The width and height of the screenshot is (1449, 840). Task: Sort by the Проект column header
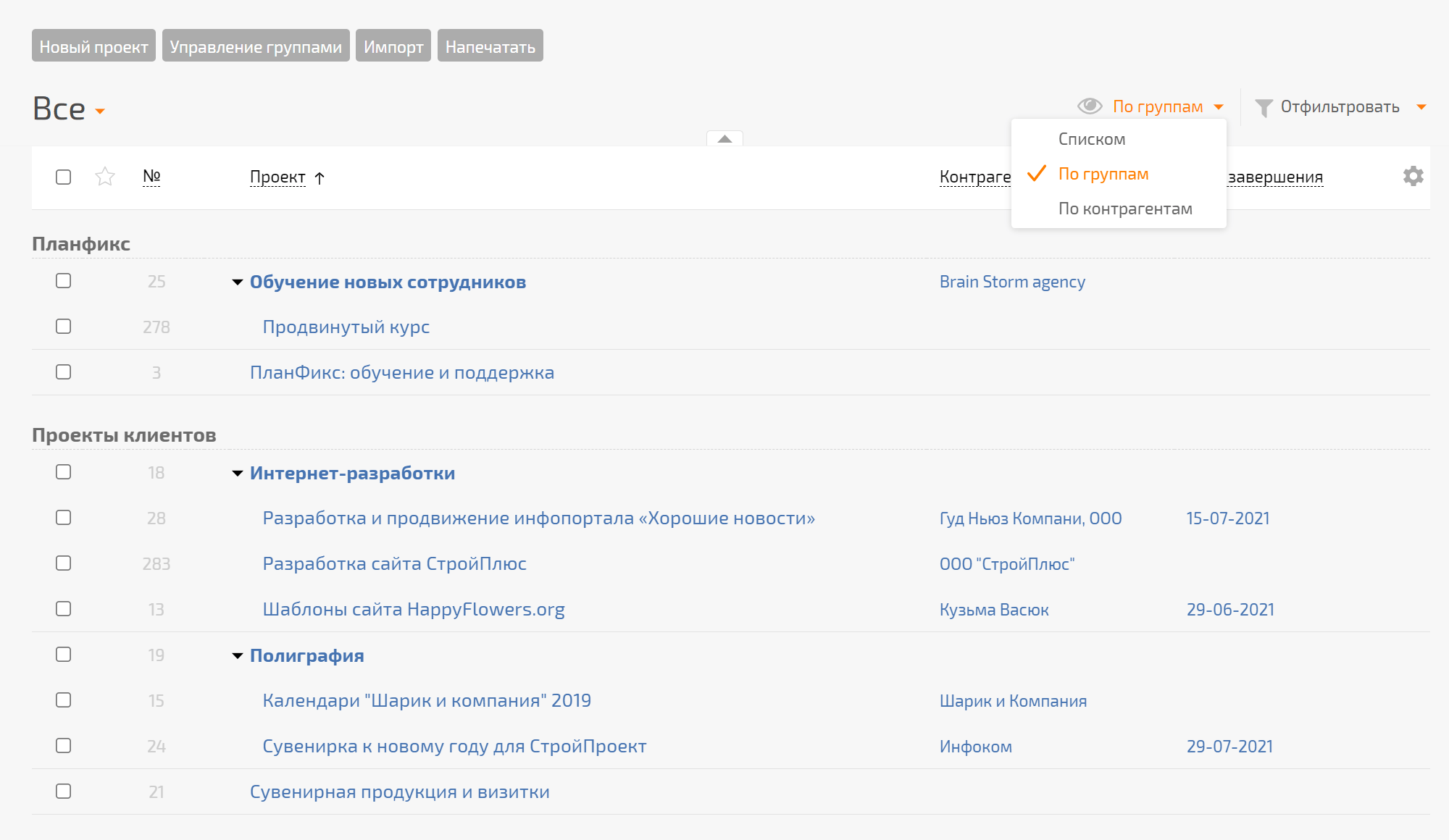pos(277,177)
